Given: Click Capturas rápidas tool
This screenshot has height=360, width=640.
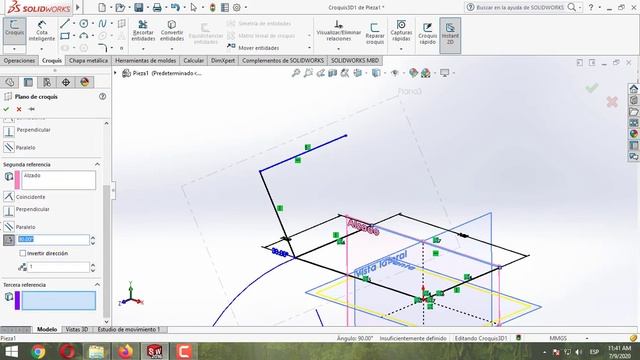Looking at the screenshot, I should pyautogui.click(x=401, y=31).
